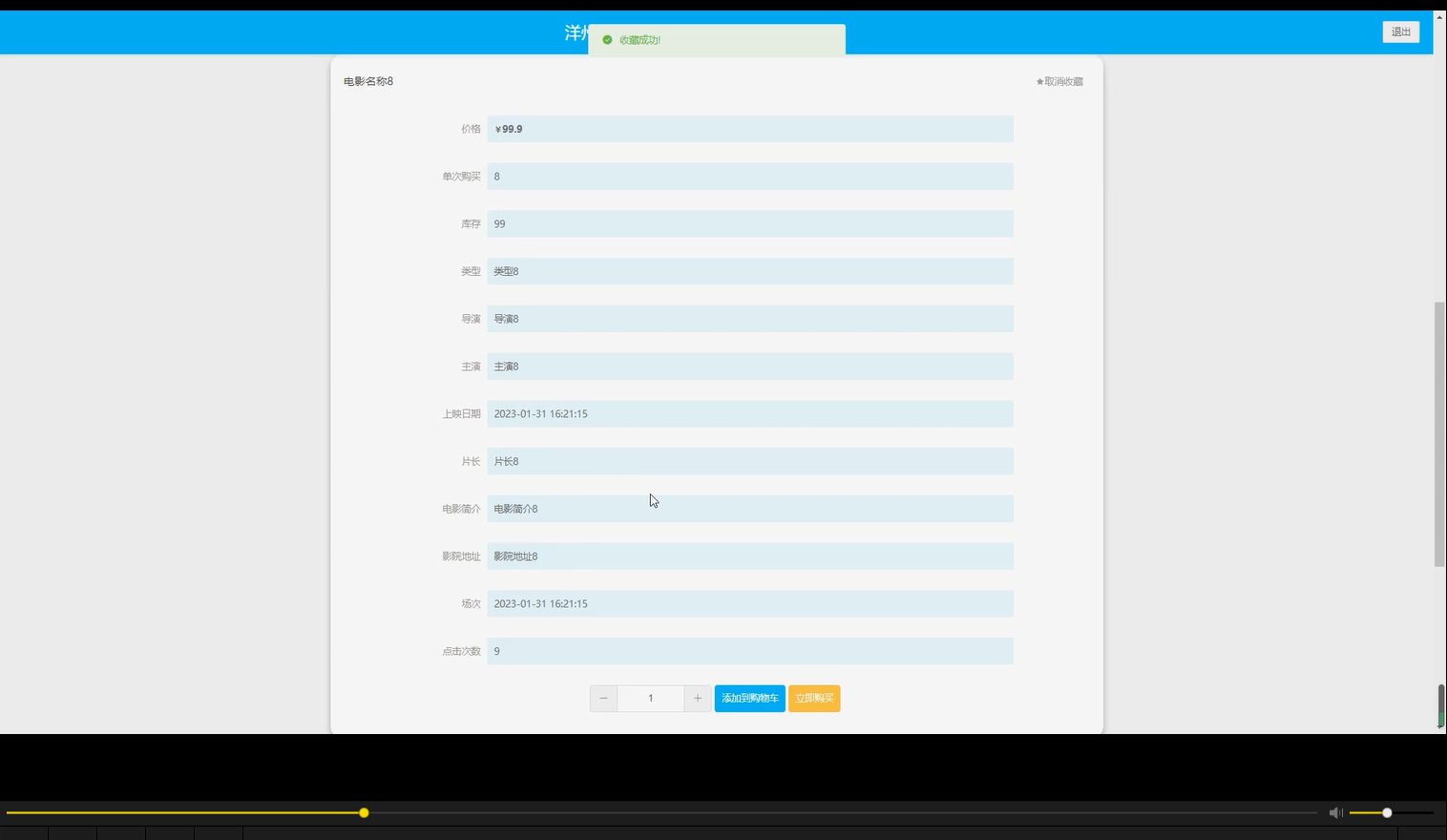This screenshot has width=1447, height=840.
Task: Click the volume speaker icon in the player
Action: coord(1335,812)
